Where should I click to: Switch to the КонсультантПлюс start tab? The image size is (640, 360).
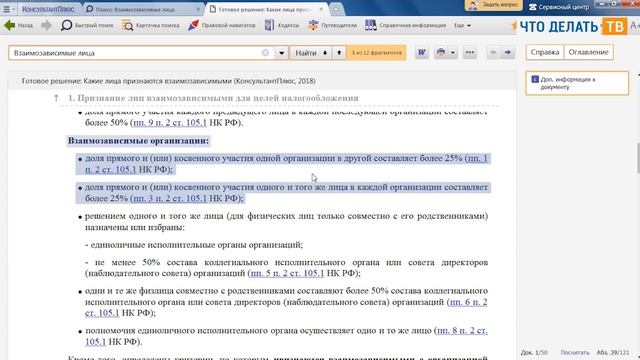[48, 9]
